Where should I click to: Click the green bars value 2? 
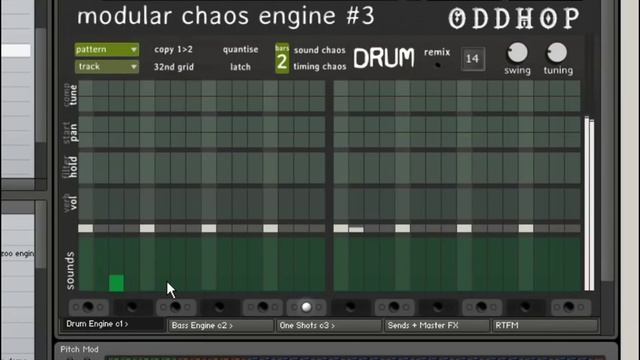click(282, 59)
